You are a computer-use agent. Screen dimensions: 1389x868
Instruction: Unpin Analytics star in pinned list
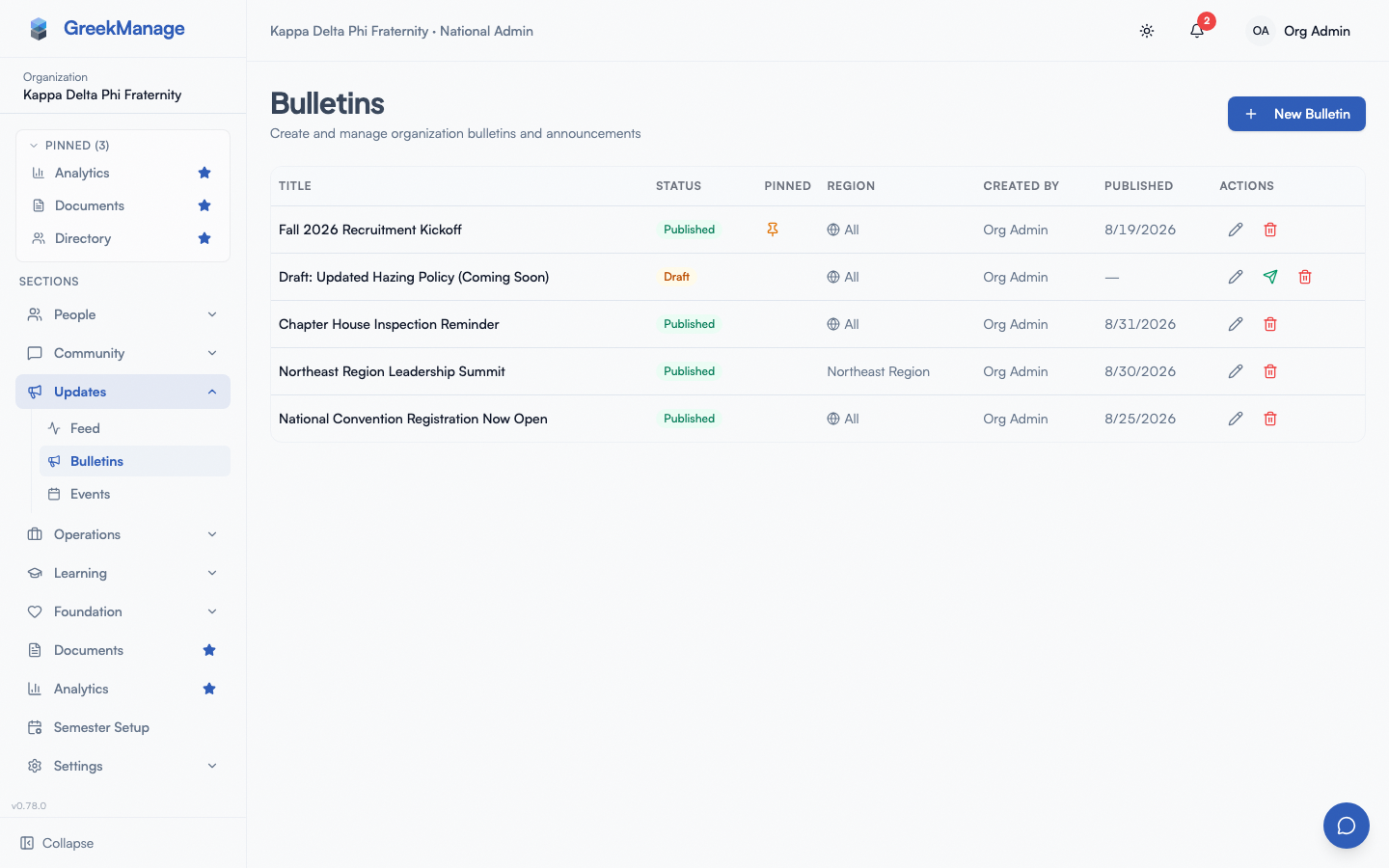pyautogui.click(x=204, y=173)
